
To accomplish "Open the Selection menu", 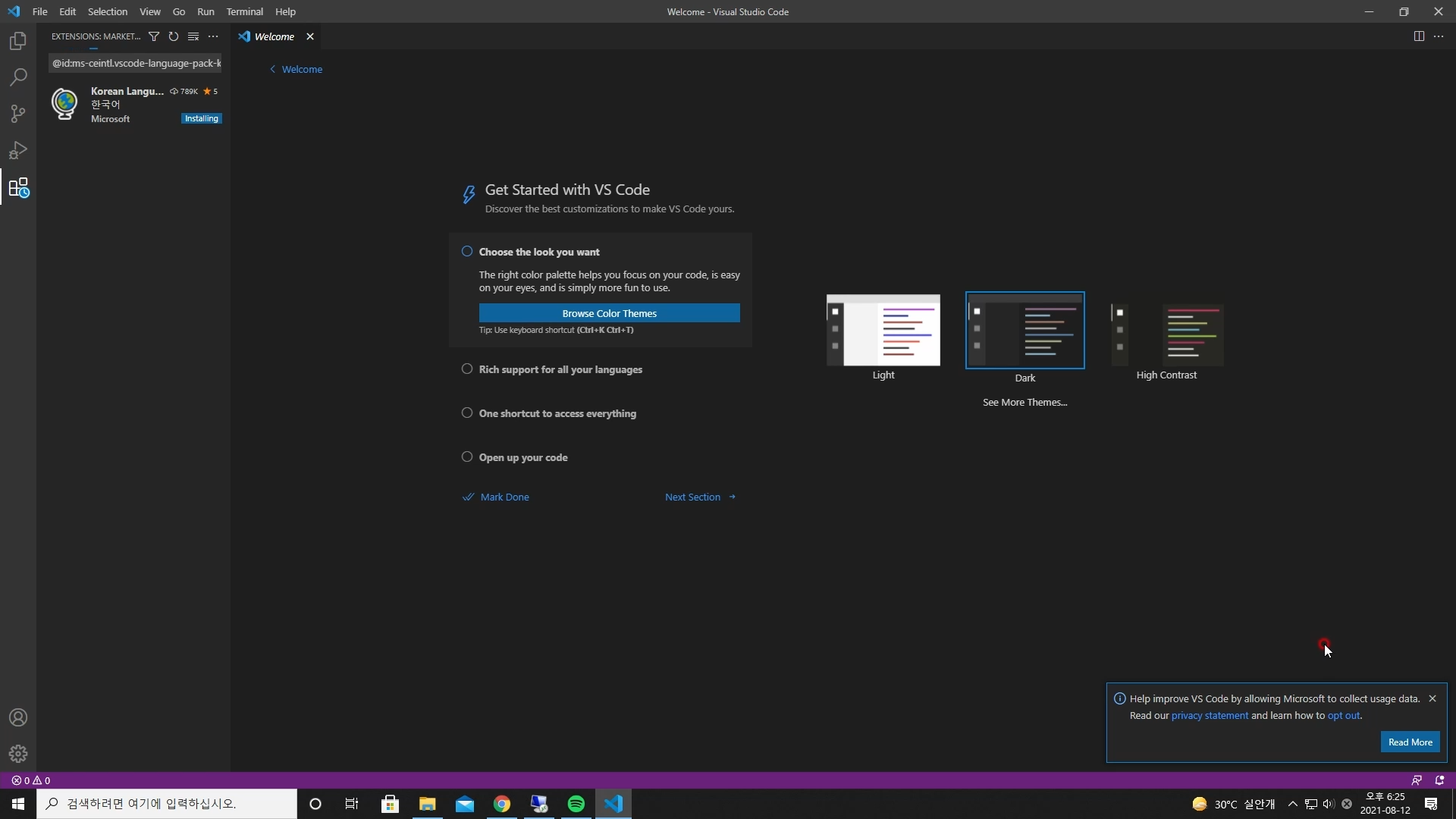I will [x=108, y=11].
